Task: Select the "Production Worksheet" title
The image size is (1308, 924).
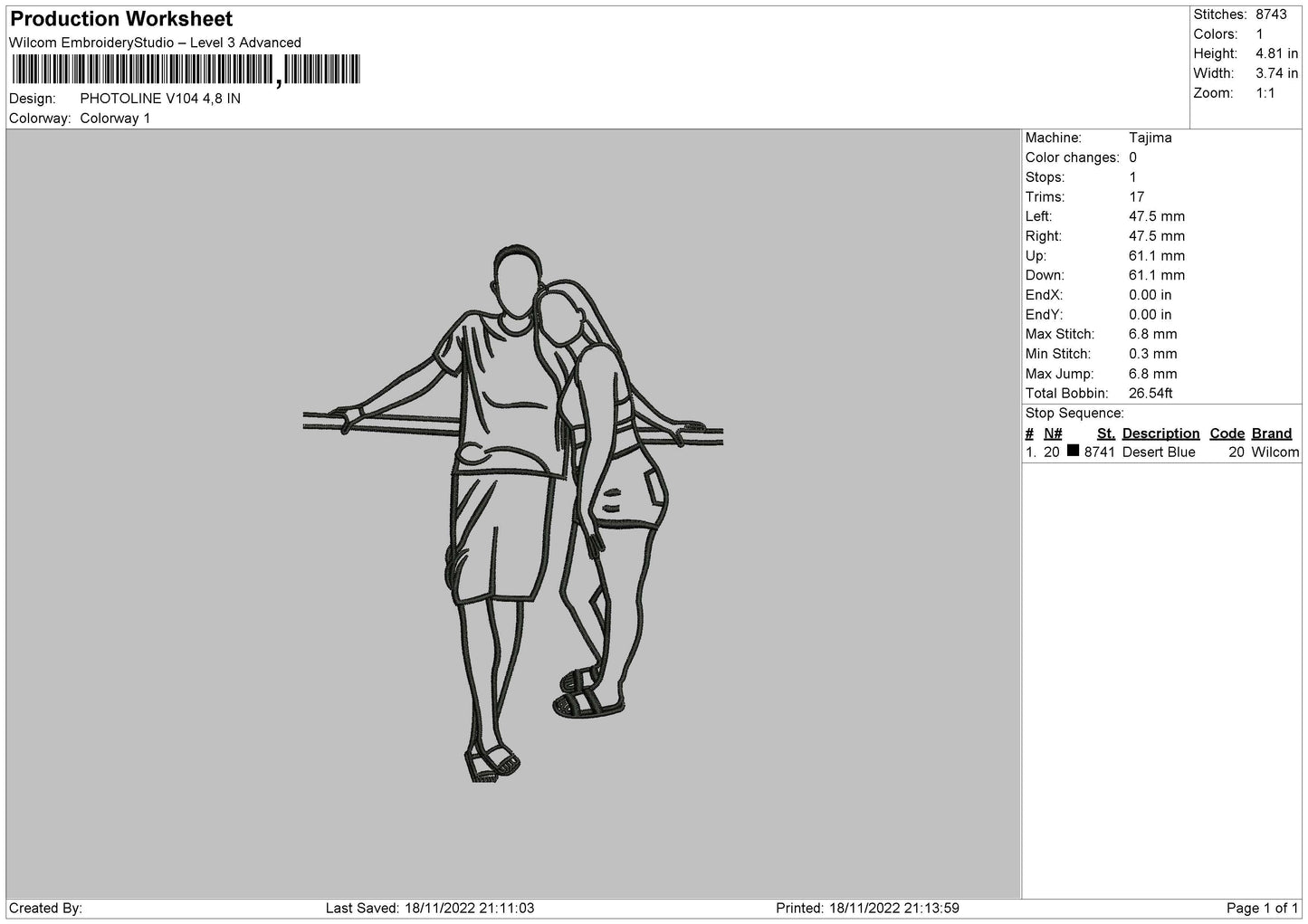Action: 121,19
